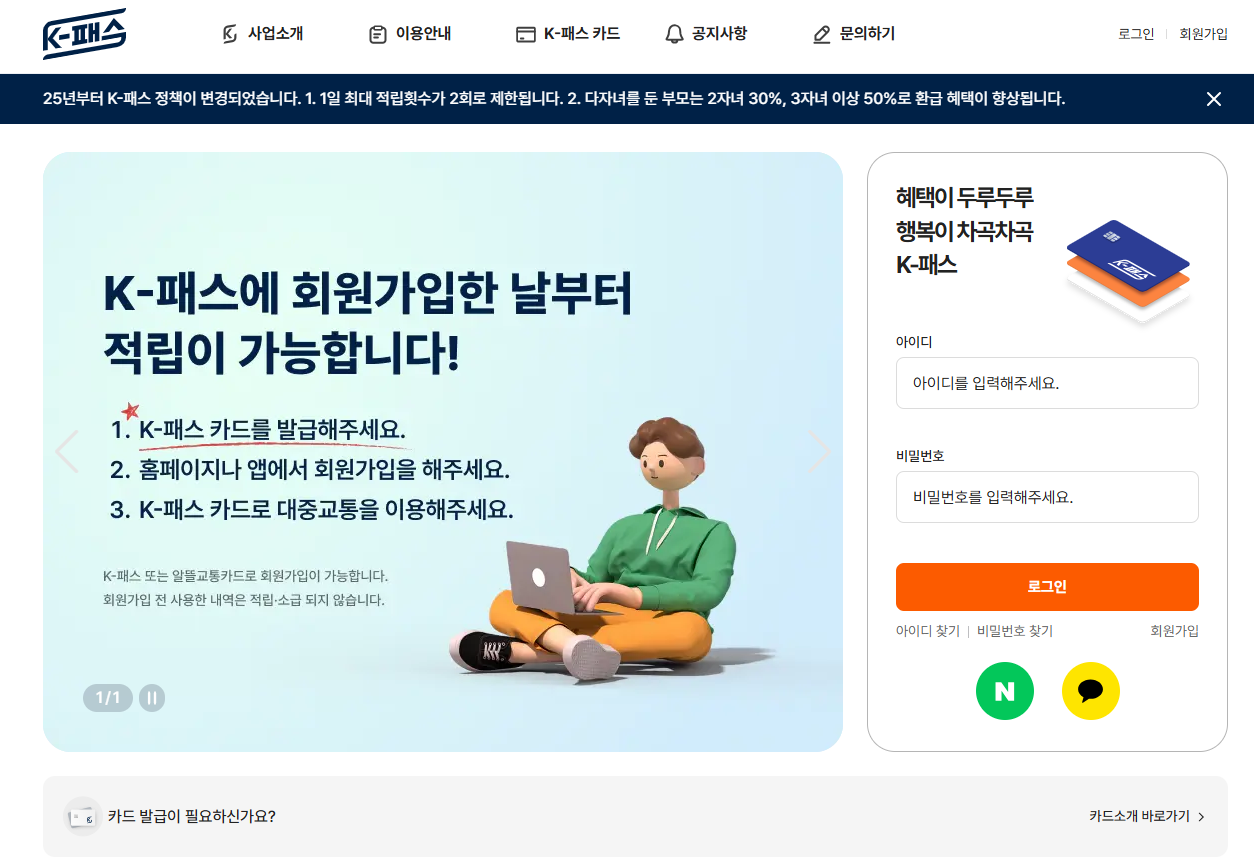Show the previous banner slide
This screenshot has width=1254, height=868.
(x=67, y=452)
